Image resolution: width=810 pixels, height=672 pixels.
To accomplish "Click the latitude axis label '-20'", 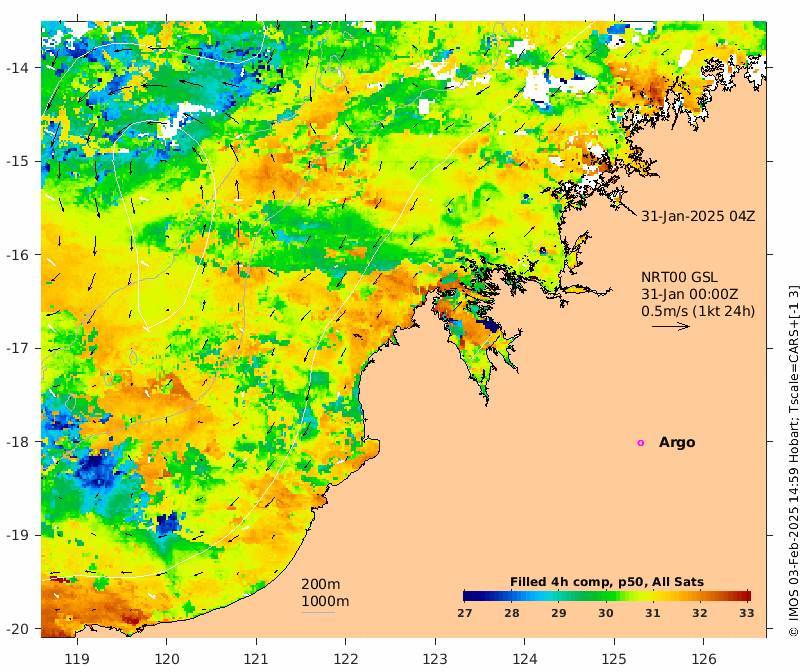I will pos(17,629).
